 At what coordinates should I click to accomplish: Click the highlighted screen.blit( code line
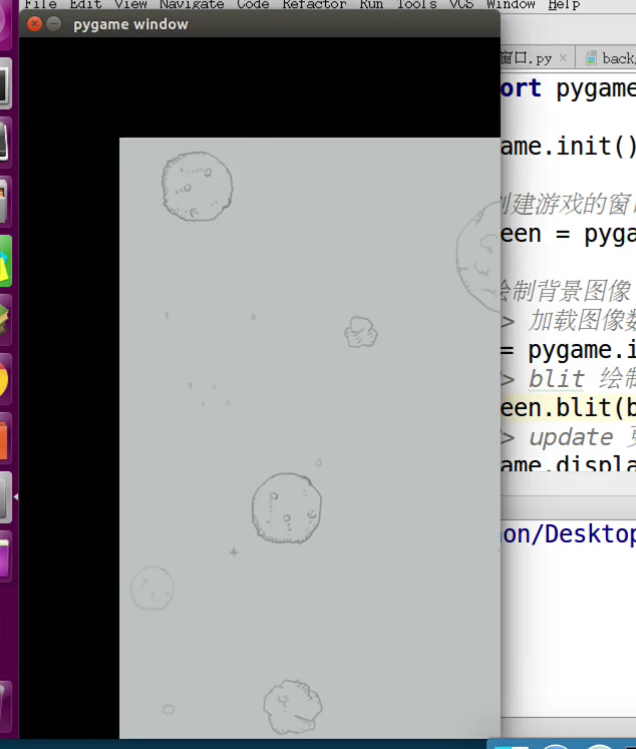[x=568, y=408]
